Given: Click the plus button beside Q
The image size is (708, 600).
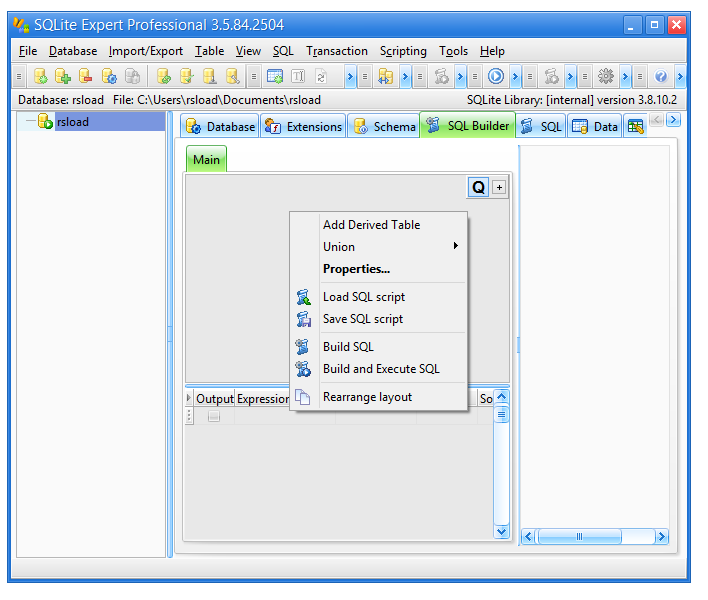Looking at the screenshot, I should [499, 187].
